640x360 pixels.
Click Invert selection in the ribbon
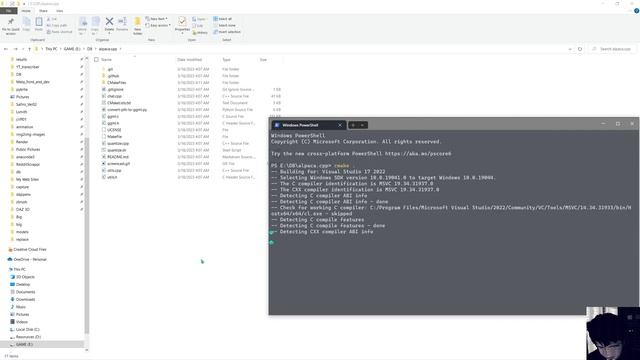227,32
